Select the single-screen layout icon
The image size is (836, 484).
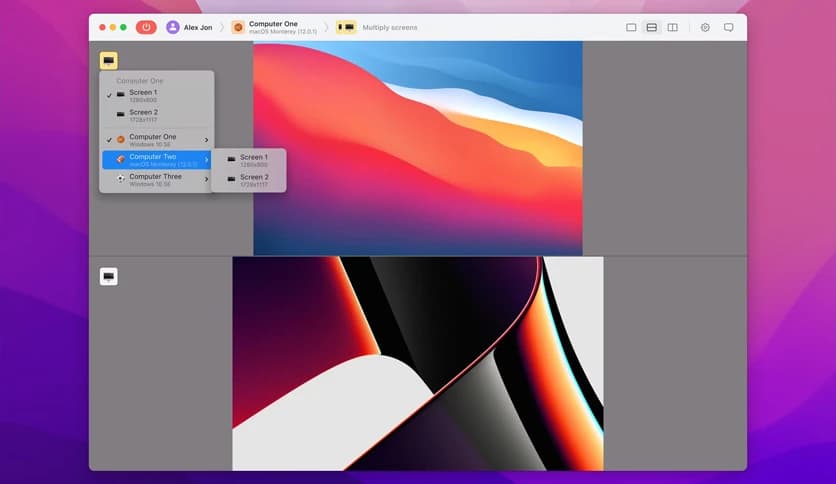631,27
